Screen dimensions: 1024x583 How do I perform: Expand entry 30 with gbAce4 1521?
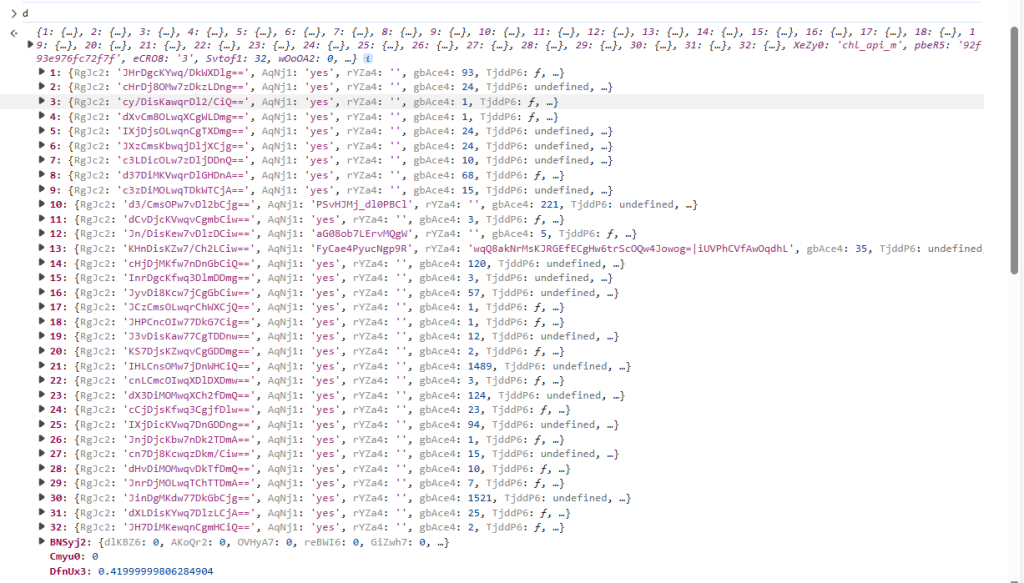pos(41,498)
